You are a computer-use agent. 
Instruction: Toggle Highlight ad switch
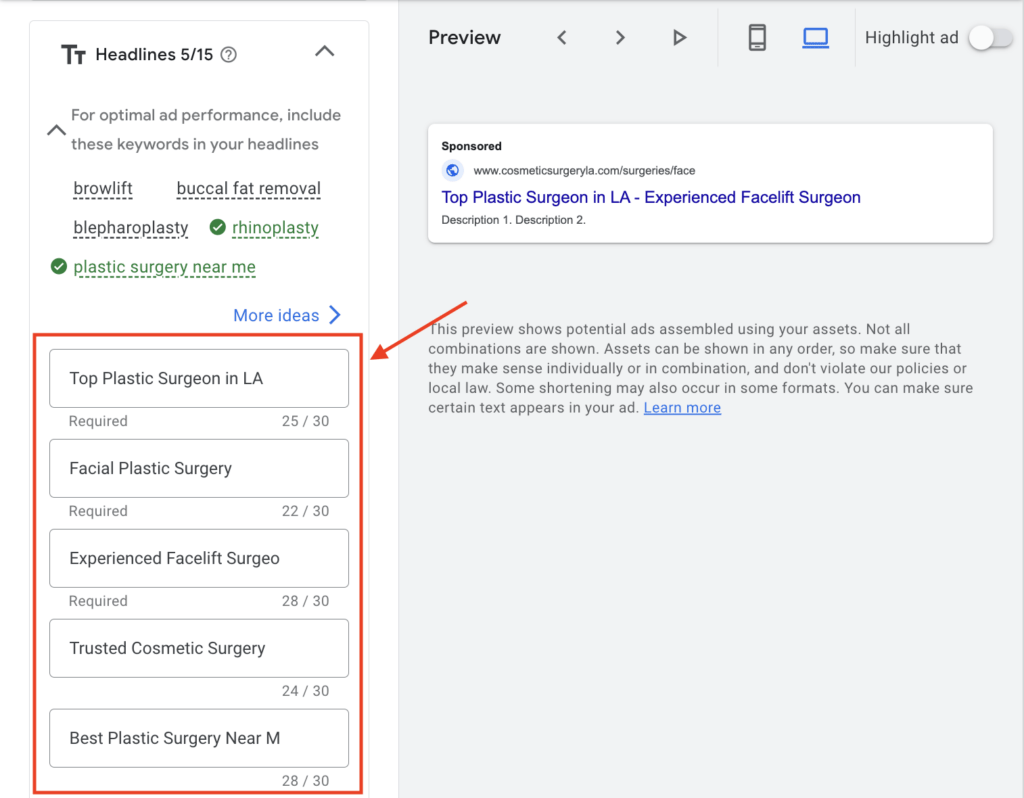pyautogui.click(x=990, y=38)
